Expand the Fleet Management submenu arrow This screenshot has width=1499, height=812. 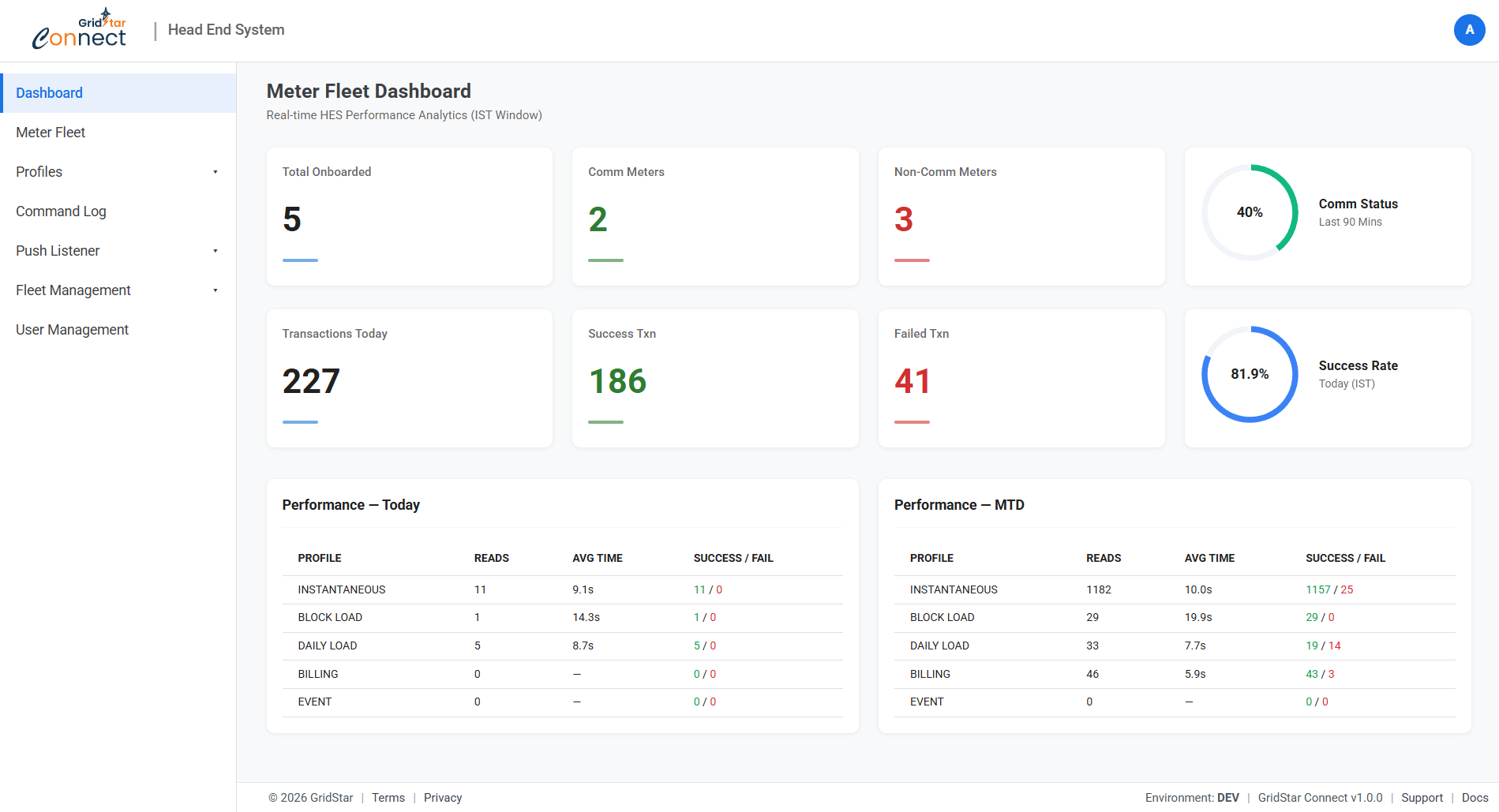pos(215,290)
